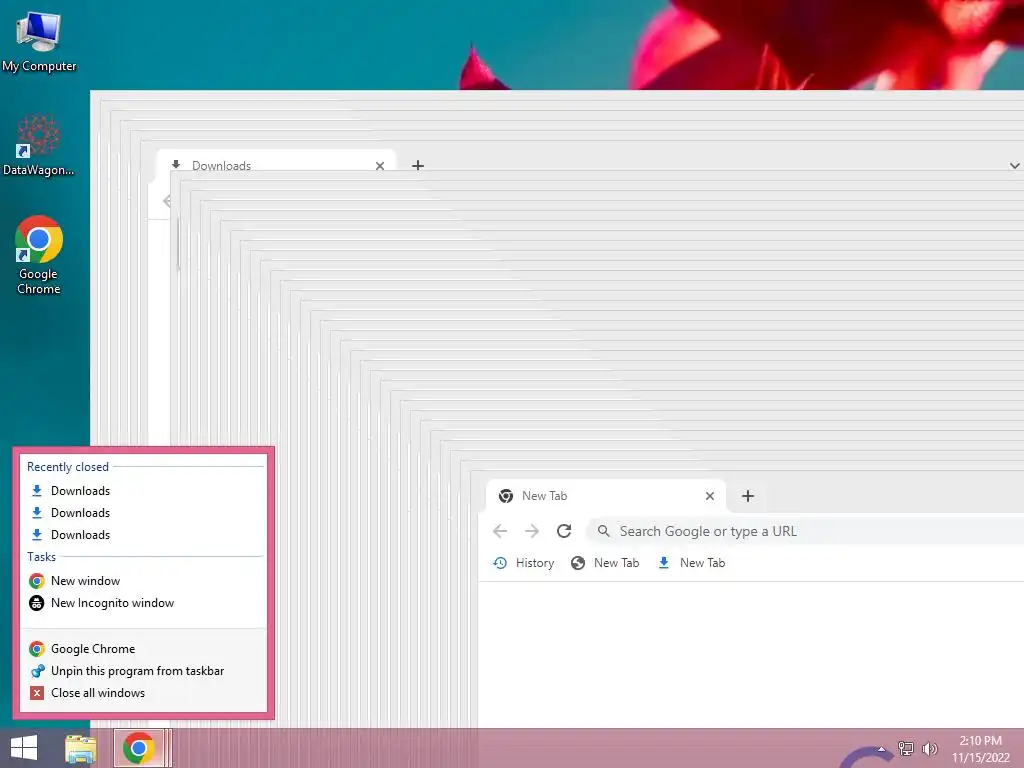Open the History bookmark

524,563
